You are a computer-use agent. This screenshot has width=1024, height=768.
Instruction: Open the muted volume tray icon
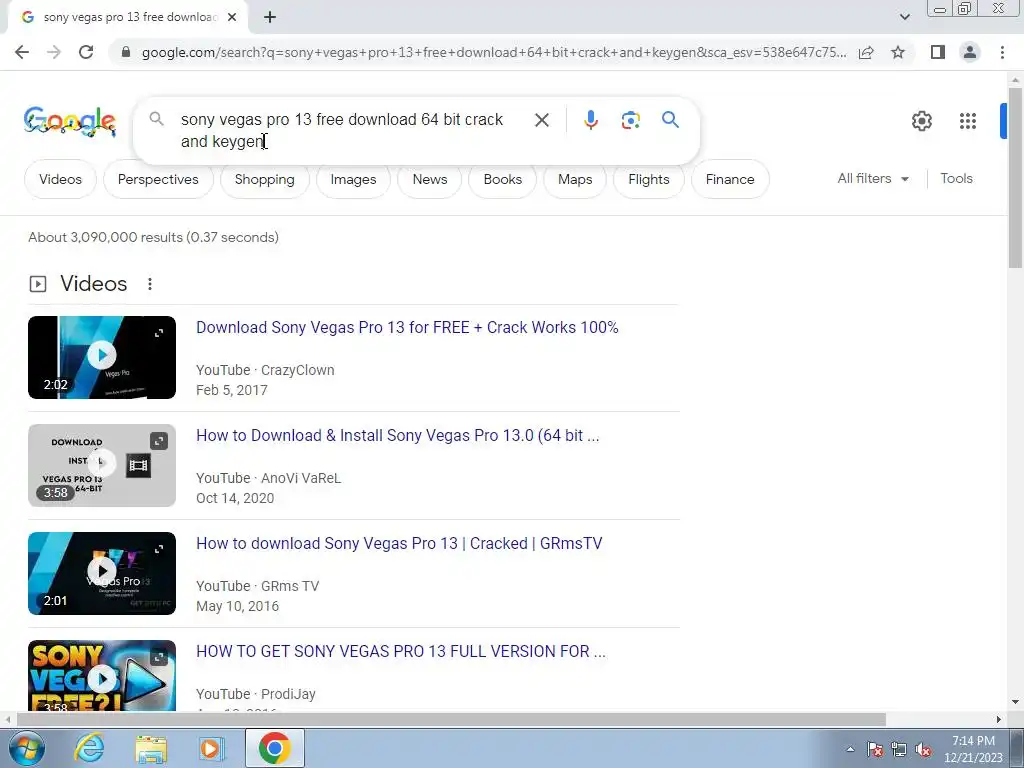923,750
